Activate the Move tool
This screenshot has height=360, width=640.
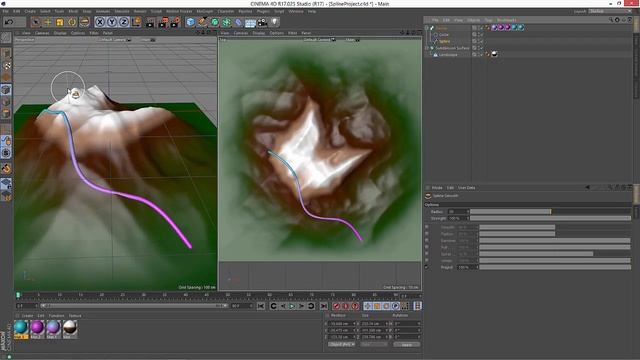[48, 22]
